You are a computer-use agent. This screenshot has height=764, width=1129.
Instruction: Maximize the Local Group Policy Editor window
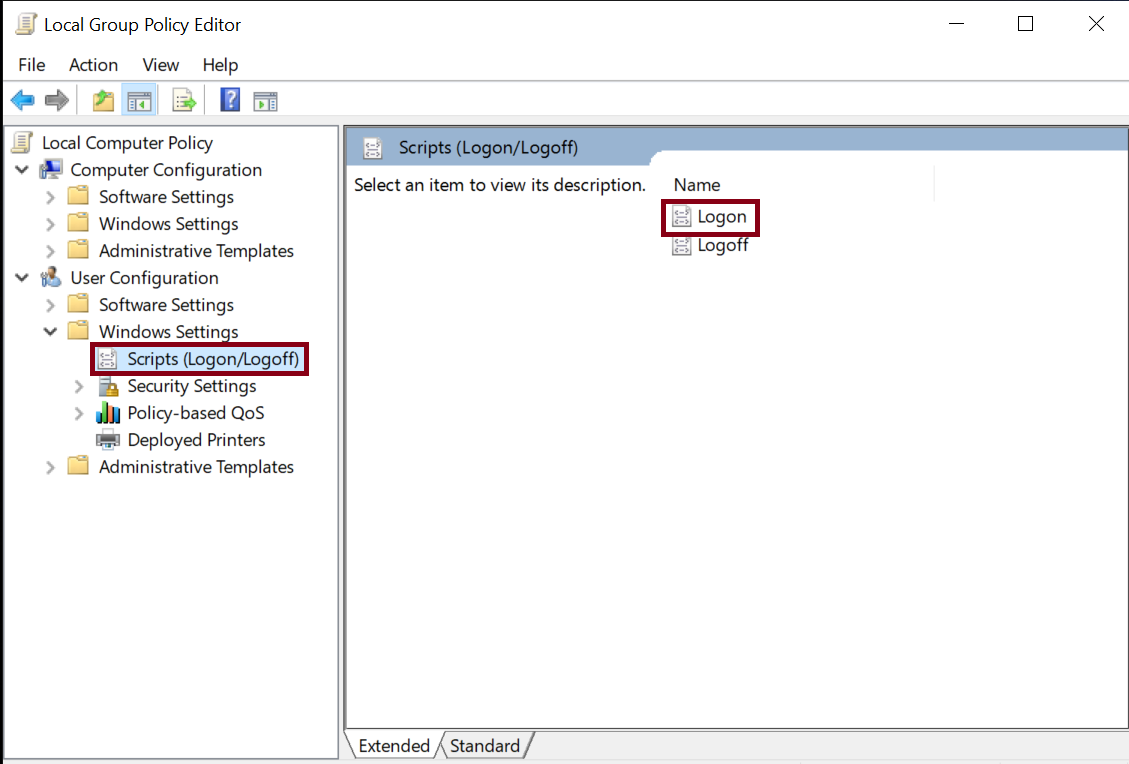[x=1025, y=24]
